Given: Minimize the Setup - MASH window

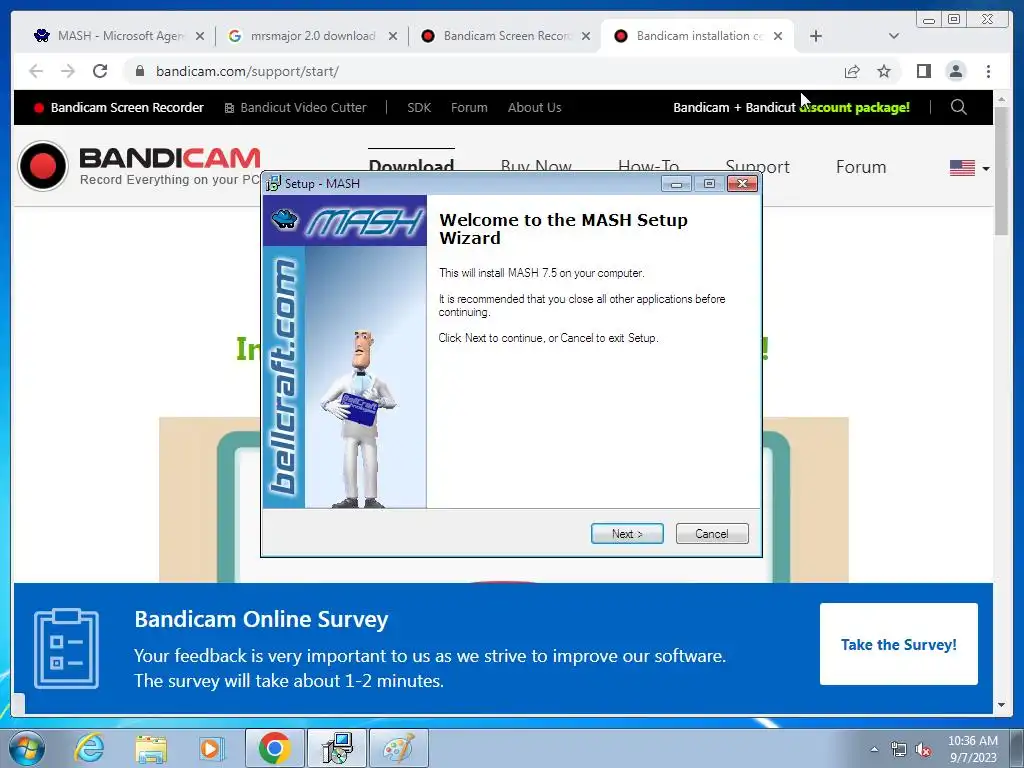Looking at the screenshot, I should [677, 184].
